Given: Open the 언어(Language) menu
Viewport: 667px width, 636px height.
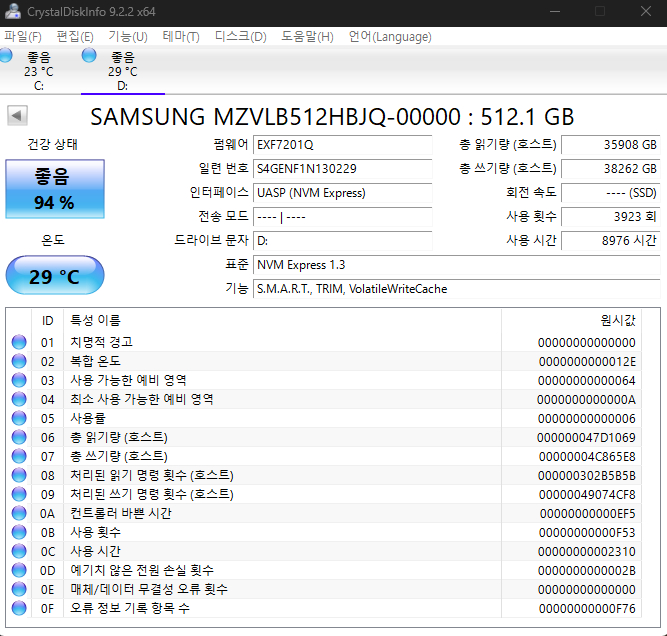Looking at the screenshot, I should [390, 37].
